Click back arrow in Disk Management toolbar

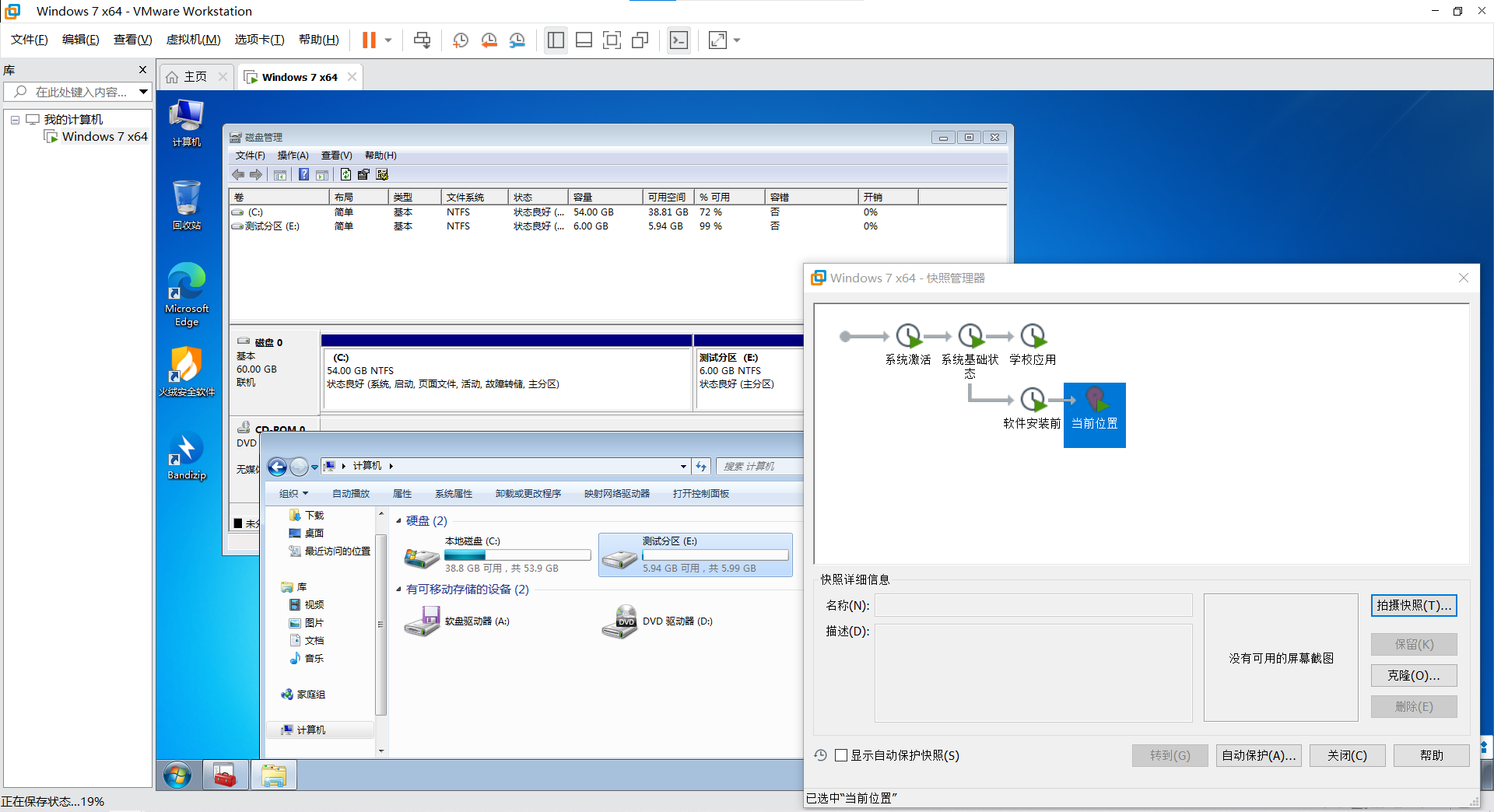238,174
